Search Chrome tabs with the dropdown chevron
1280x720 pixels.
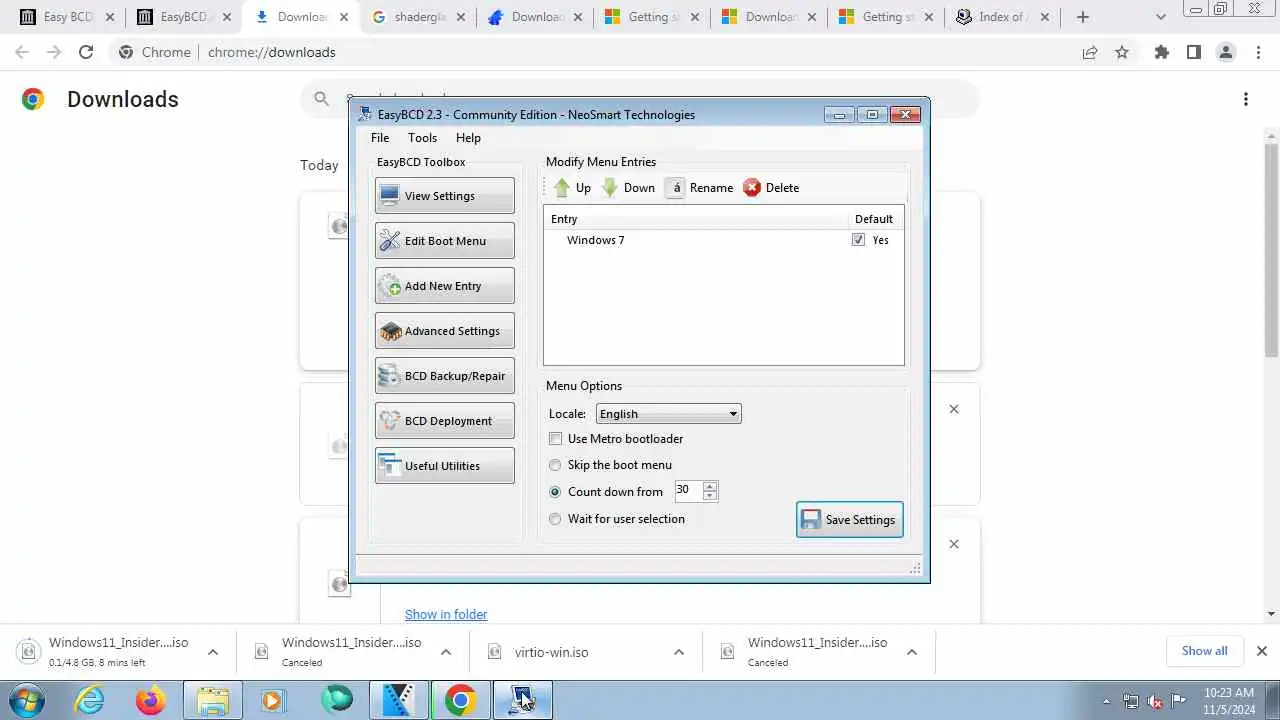pyautogui.click(x=1160, y=17)
